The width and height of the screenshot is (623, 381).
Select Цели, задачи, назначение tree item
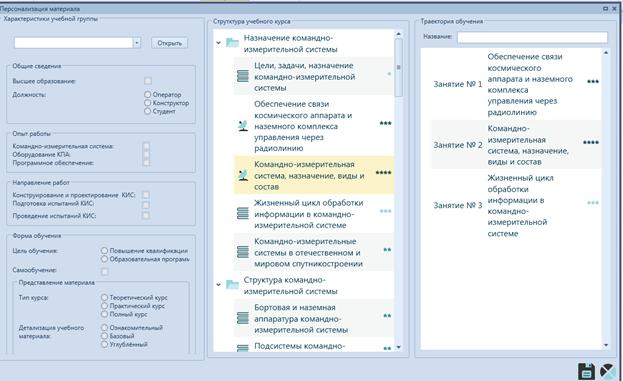click(x=314, y=76)
